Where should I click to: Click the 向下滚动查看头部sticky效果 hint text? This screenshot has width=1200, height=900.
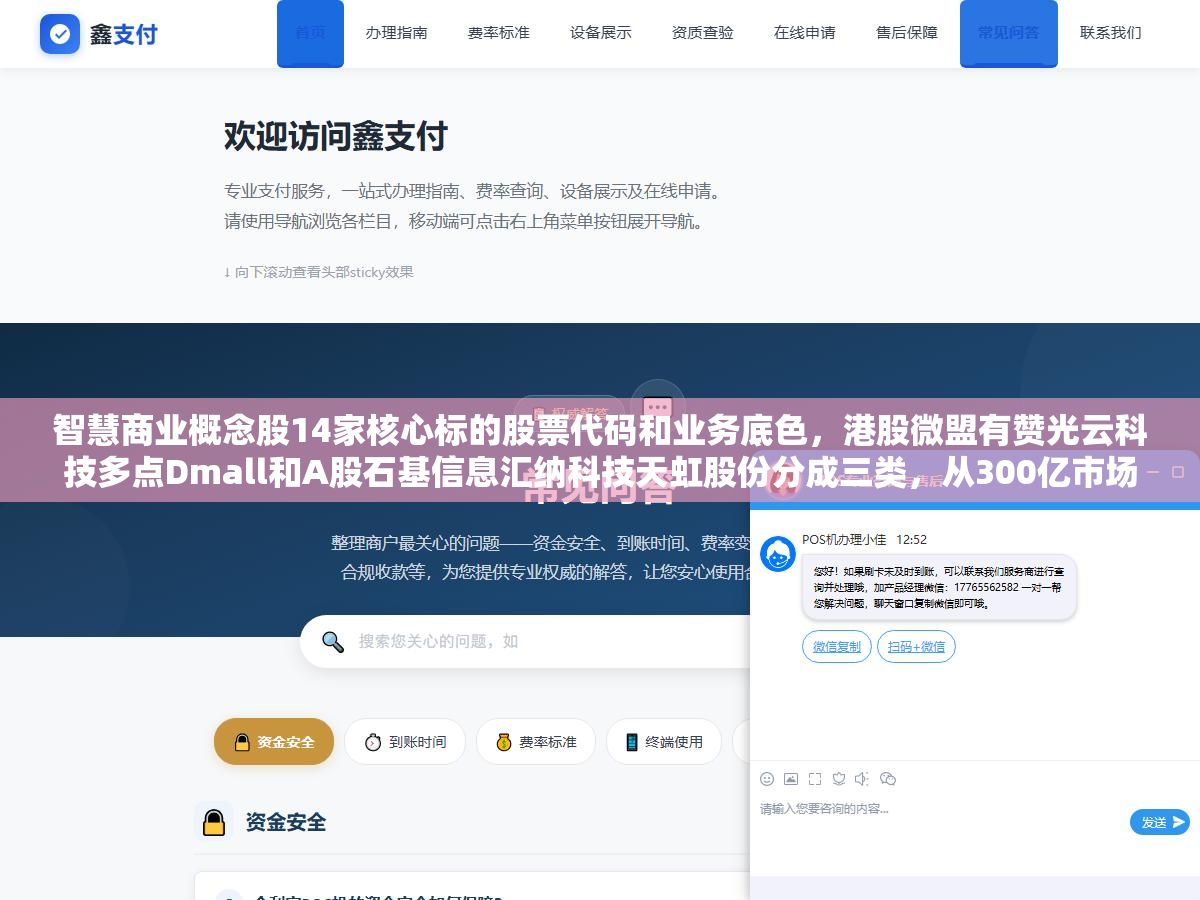pyautogui.click(x=319, y=272)
